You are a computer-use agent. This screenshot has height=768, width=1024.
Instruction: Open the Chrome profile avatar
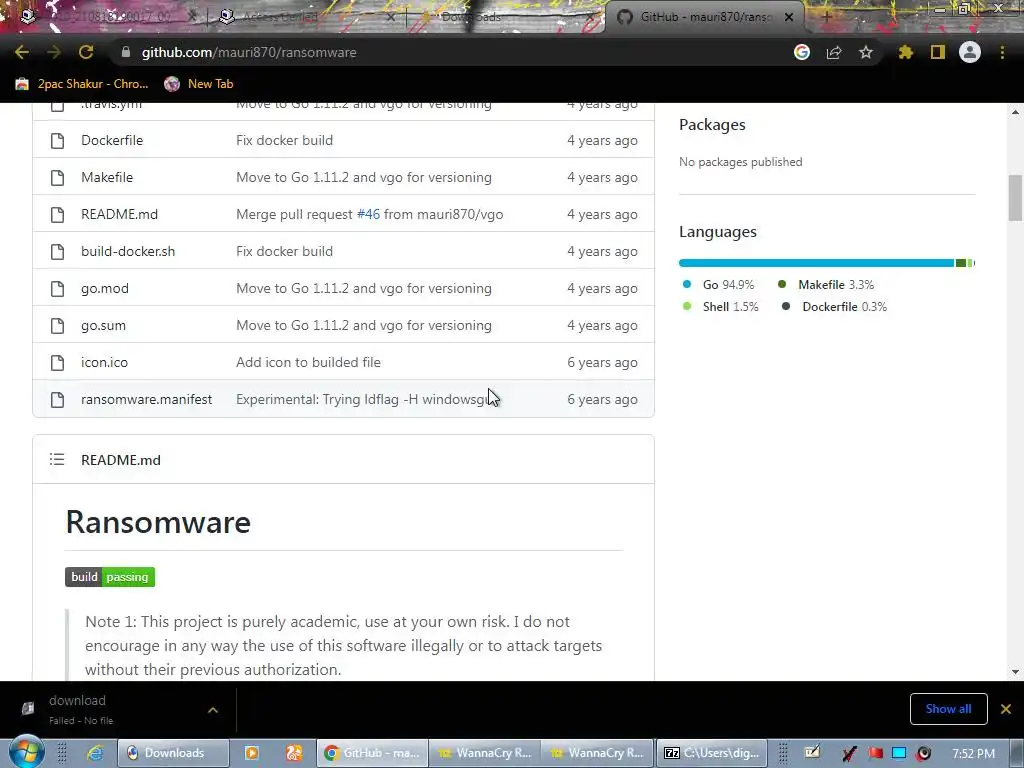[x=970, y=52]
